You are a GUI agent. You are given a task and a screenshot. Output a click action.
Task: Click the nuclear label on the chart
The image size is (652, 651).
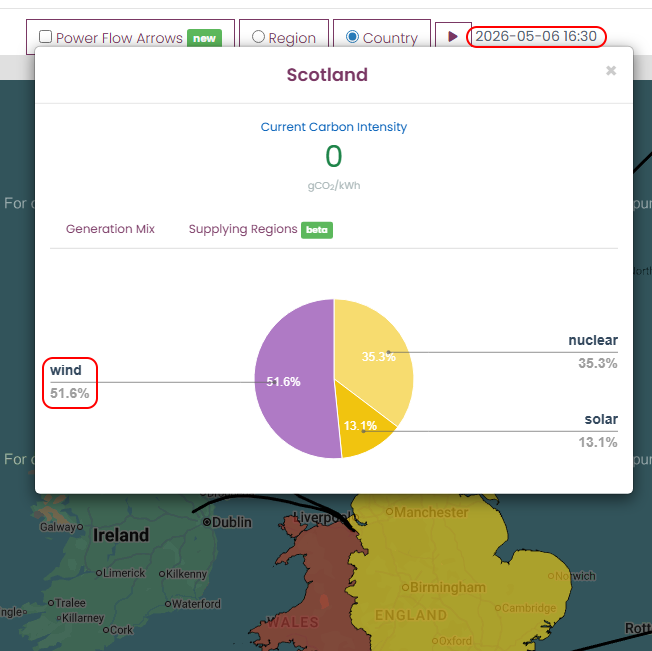tap(593, 340)
